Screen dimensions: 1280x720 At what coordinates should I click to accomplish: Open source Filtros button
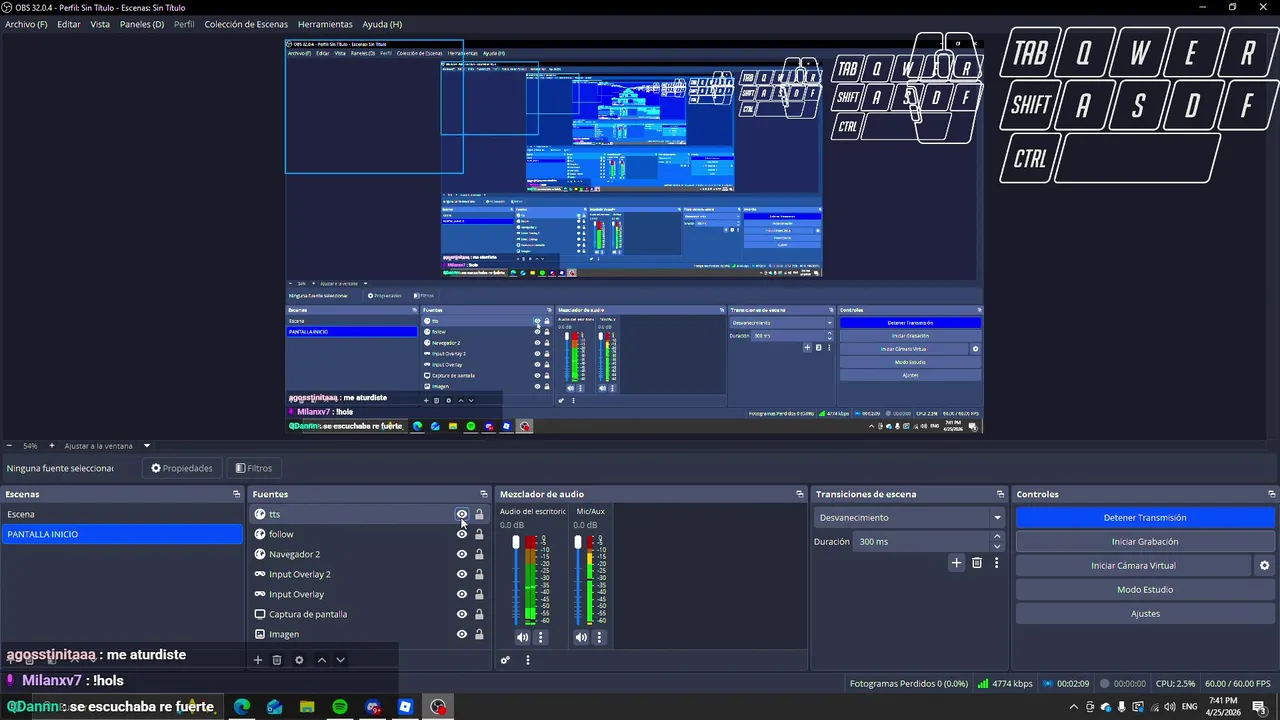pos(253,468)
